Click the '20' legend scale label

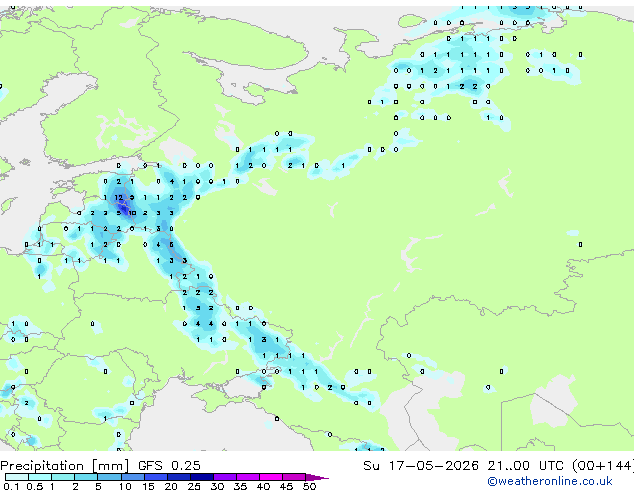[171, 486]
